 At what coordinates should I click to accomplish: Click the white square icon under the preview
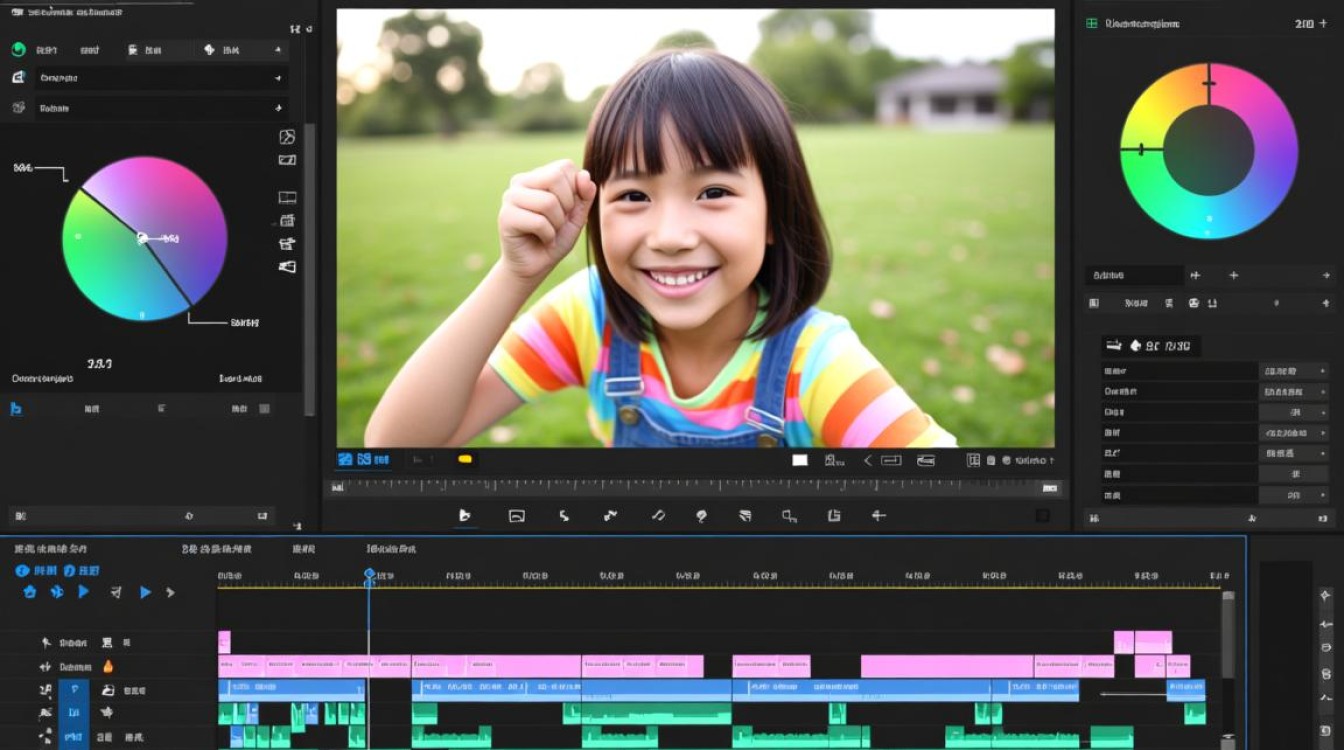pyautogui.click(x=800, y=460)
